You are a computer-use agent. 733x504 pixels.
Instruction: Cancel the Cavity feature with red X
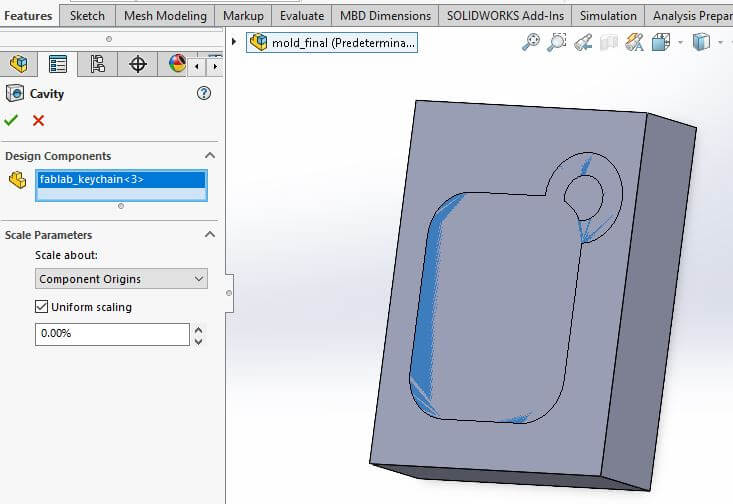pyautogui.click(x=38, y=121)
